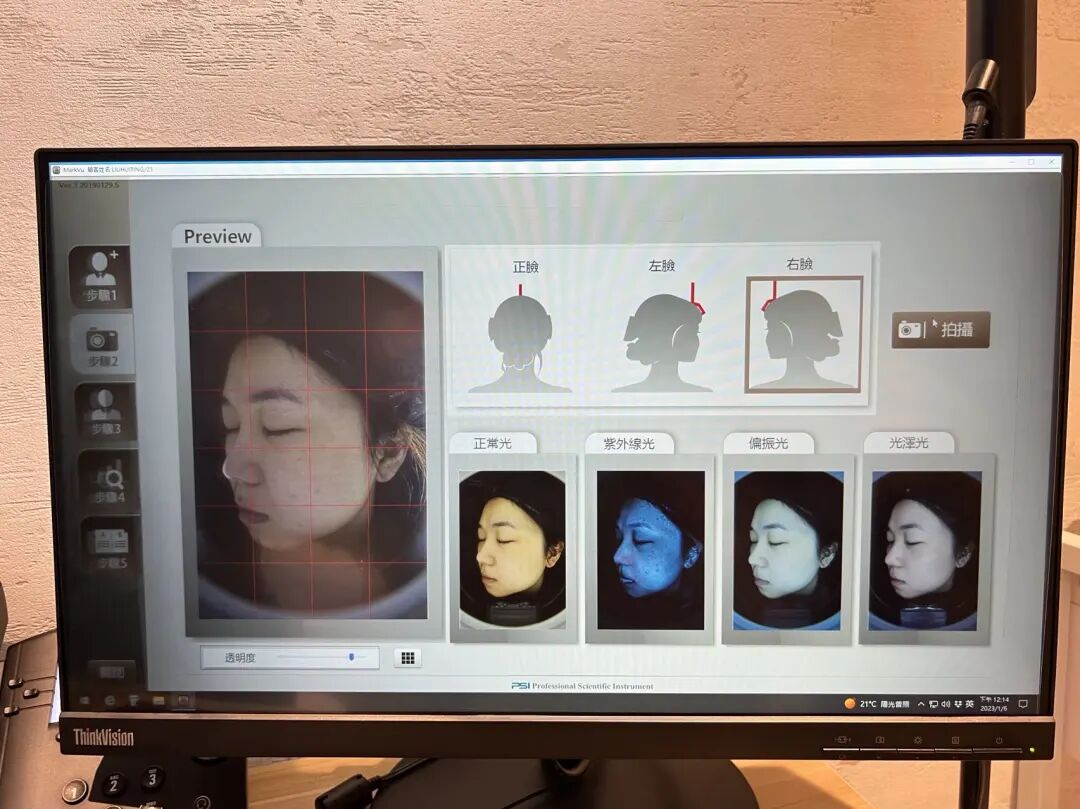Open the blue UV light face thumbnail

(650, 549)
